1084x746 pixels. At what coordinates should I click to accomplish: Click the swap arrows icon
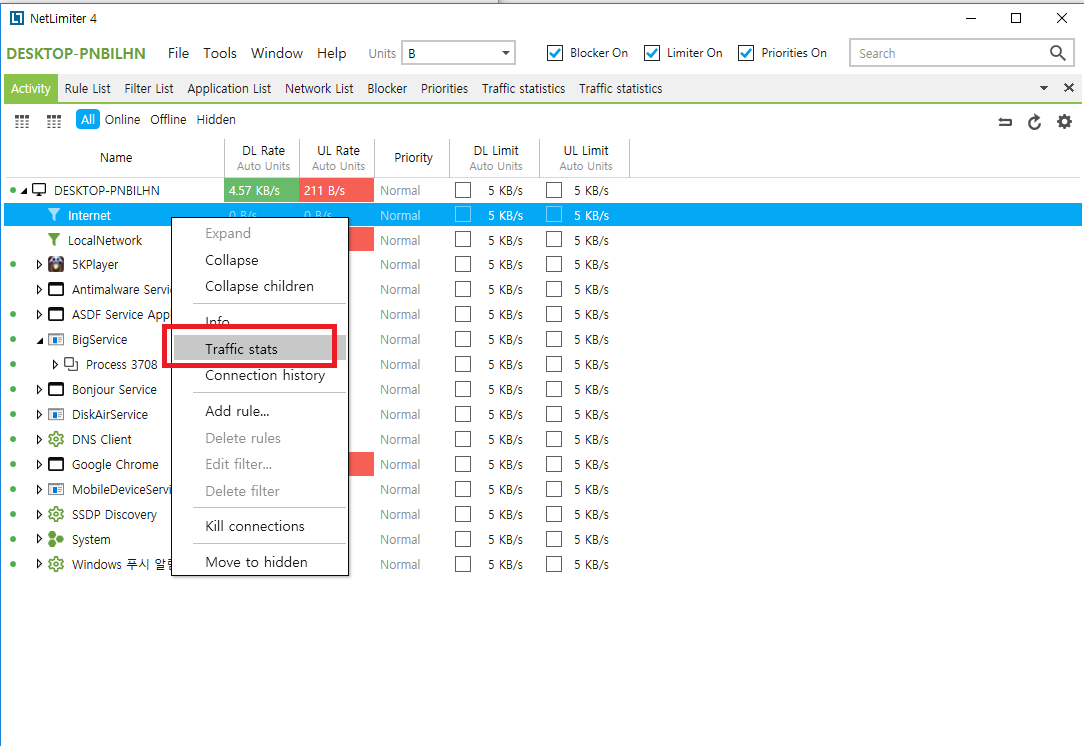click(1005, 122)
